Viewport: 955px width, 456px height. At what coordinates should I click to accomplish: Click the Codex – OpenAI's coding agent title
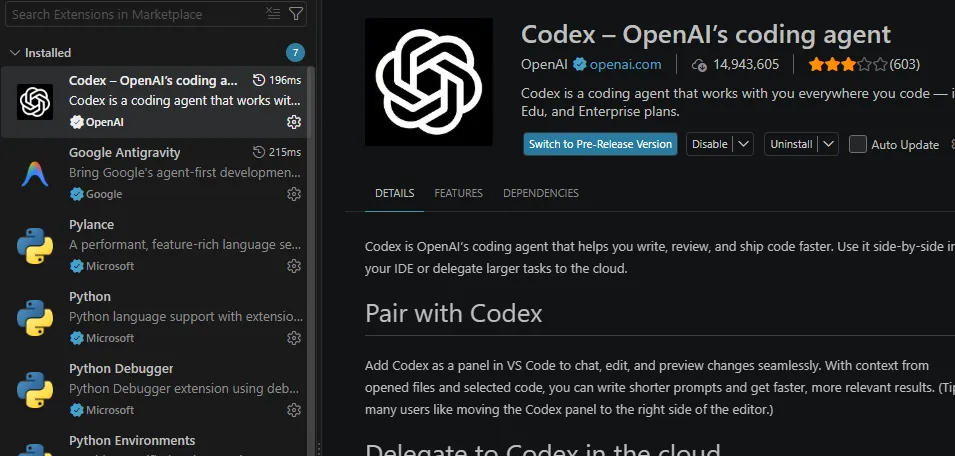coord(706,34)
